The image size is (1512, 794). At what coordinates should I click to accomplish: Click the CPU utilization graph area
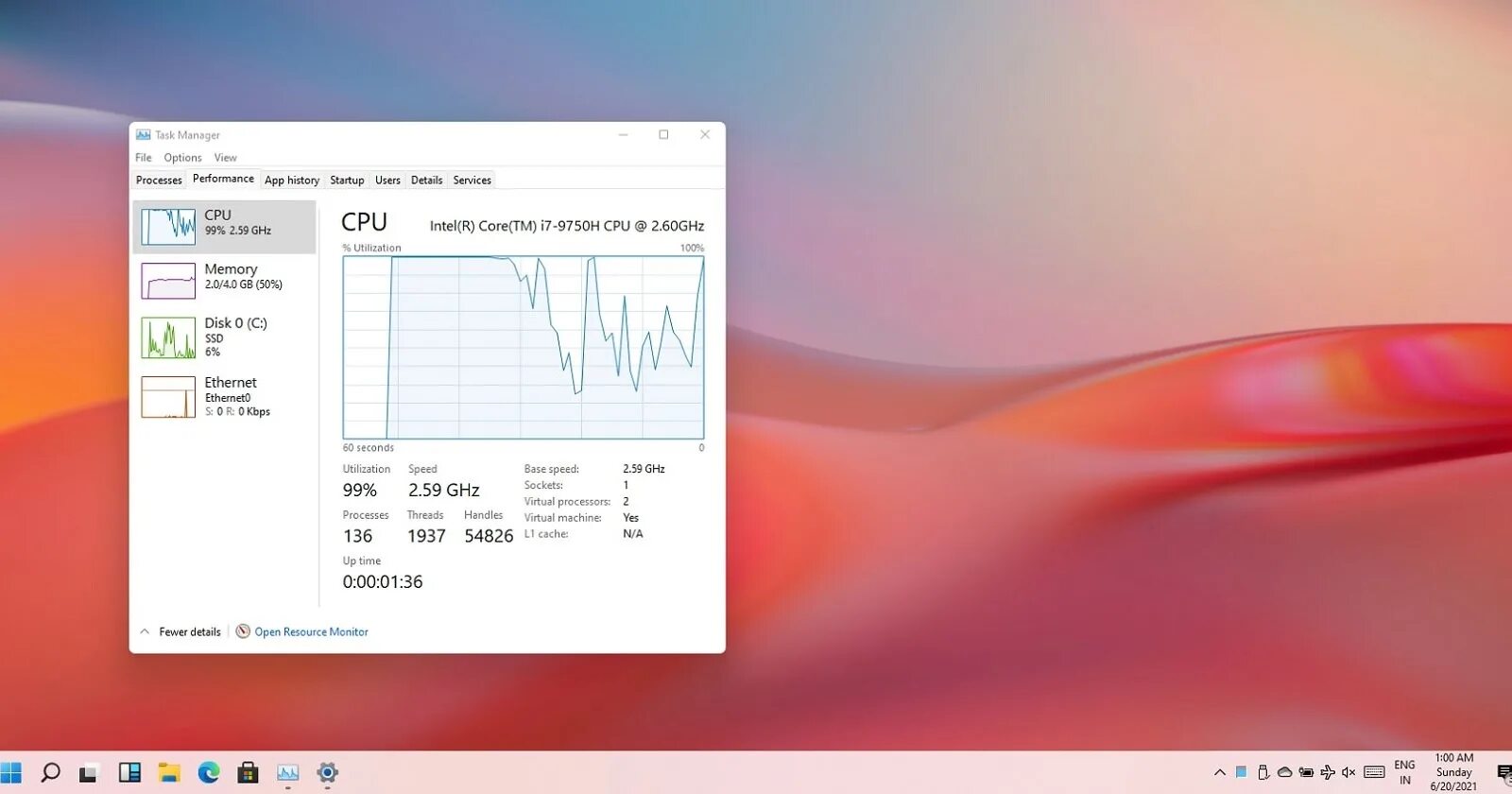pyautogui.click(x=524, y=347)
